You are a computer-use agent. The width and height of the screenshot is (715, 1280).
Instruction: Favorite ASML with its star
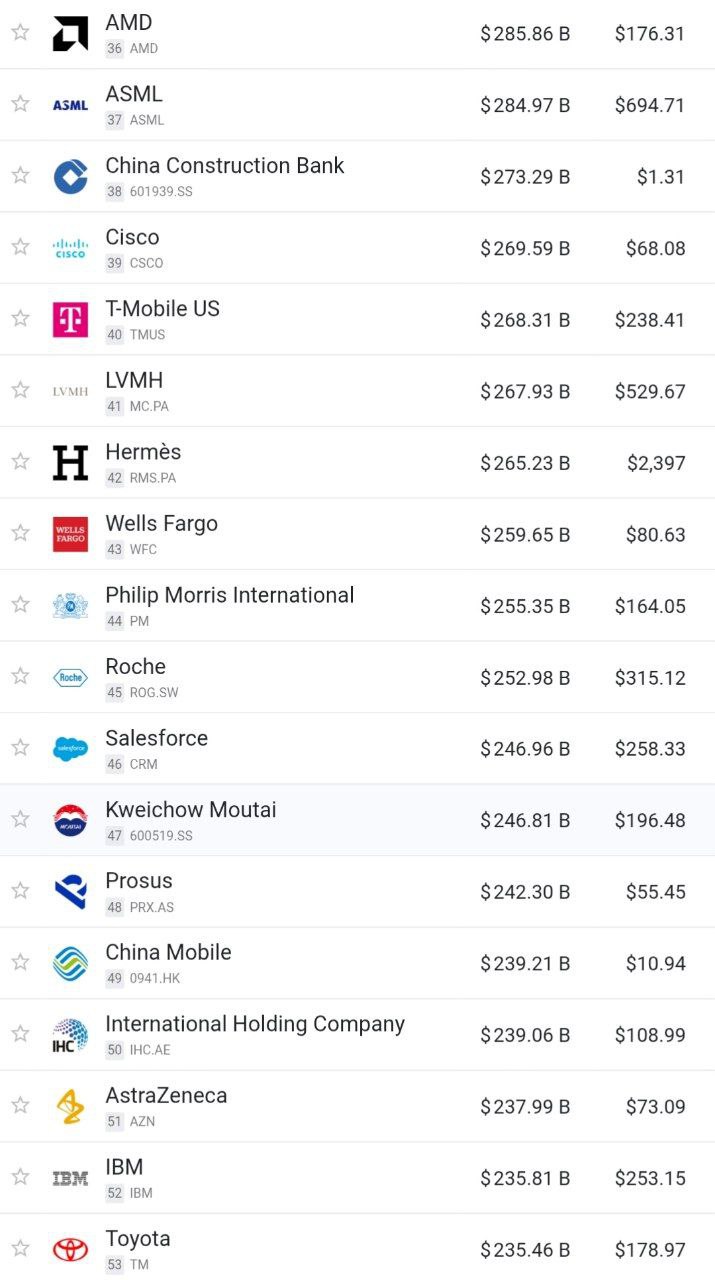[20, 104]
